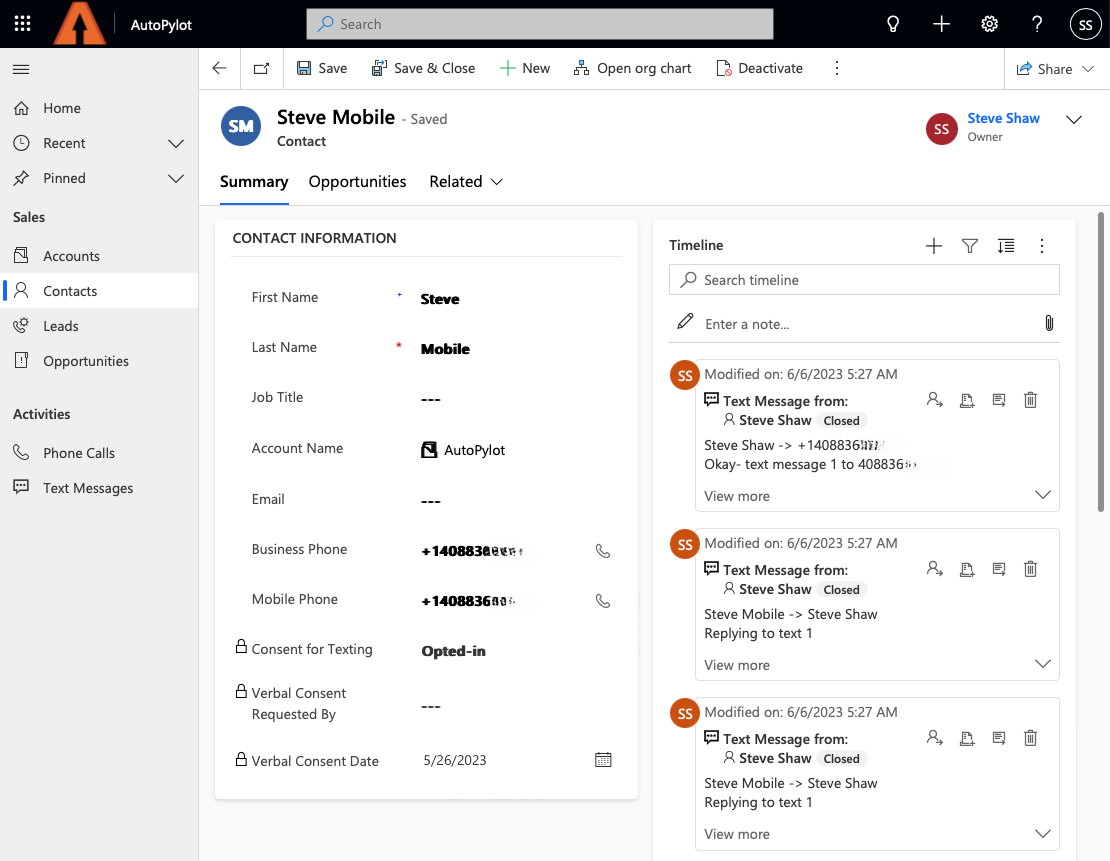This screenshot has width=1110, height=861.
Task: Open the Verbal Consent Date calendar picker
Action: pos(603,760)
